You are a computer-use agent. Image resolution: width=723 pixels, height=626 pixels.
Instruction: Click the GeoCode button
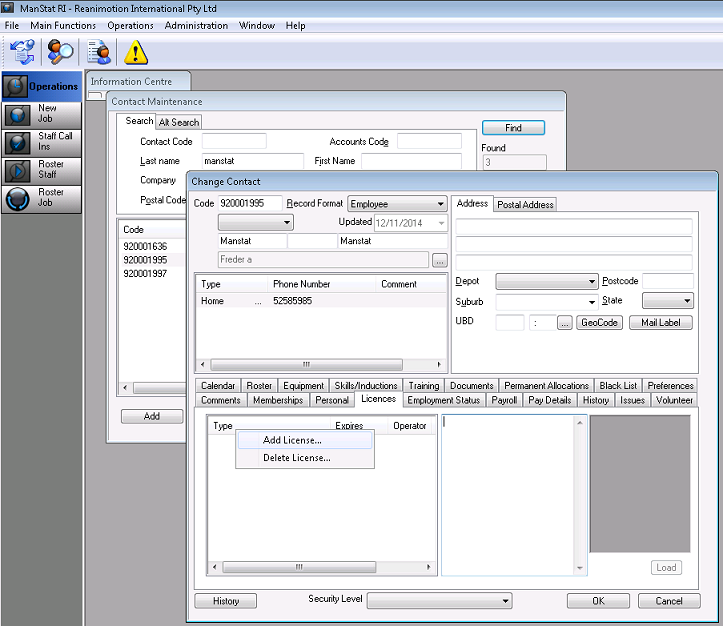[600, 323]
